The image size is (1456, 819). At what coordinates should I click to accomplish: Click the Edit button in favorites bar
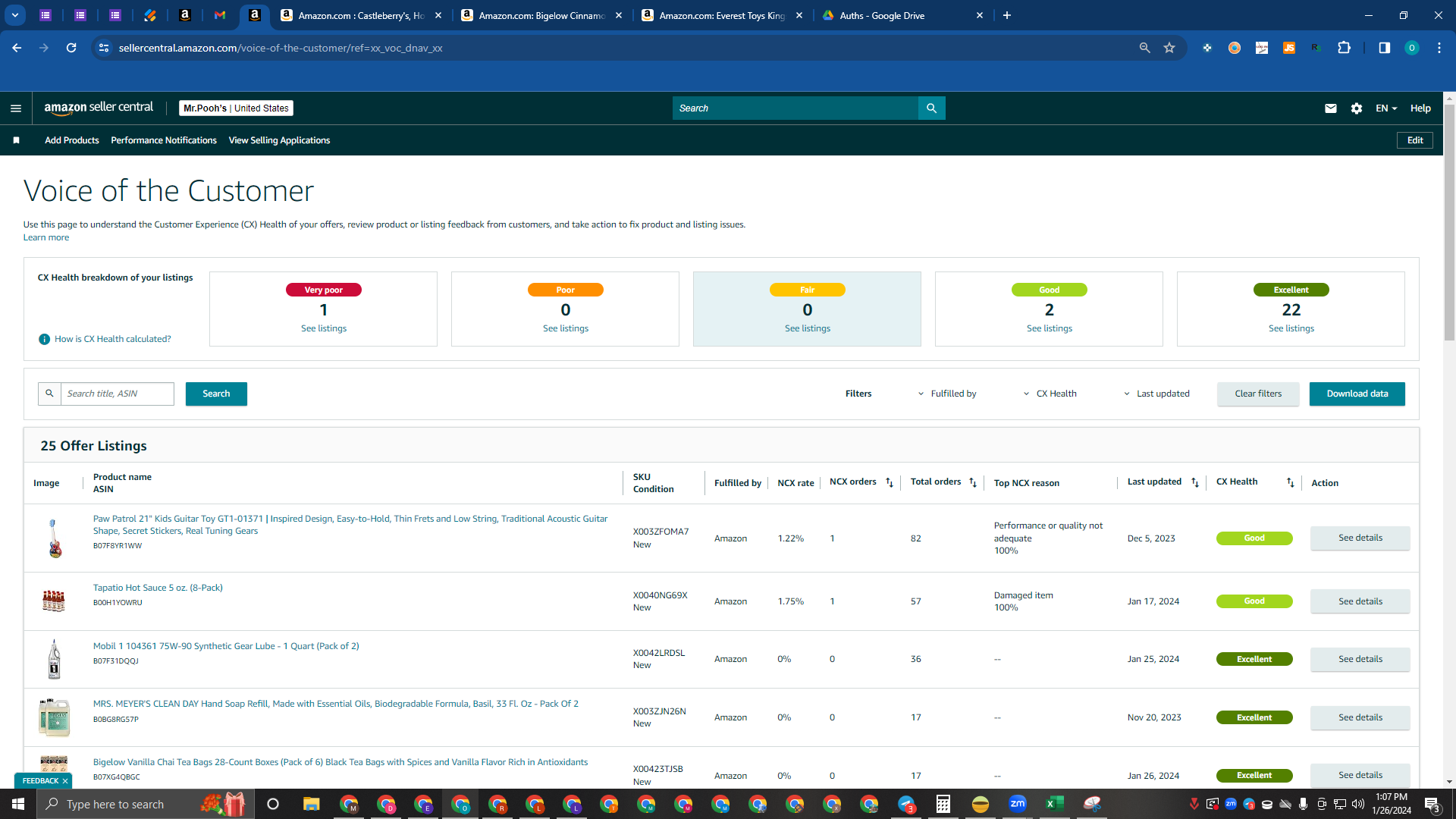click(1415, 140)
